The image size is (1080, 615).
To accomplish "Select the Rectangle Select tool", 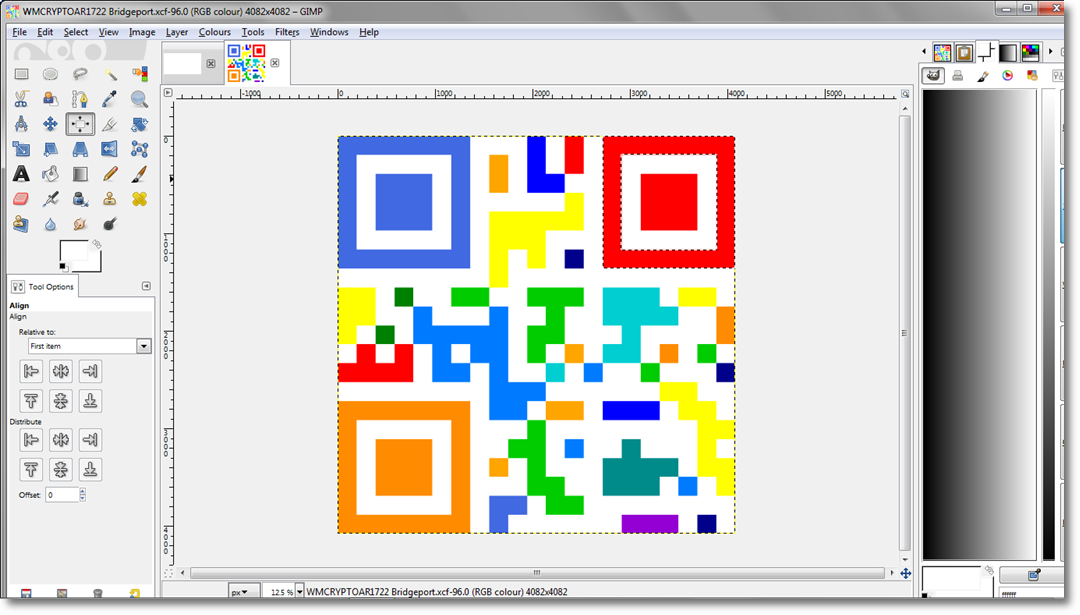I will 21,74.
